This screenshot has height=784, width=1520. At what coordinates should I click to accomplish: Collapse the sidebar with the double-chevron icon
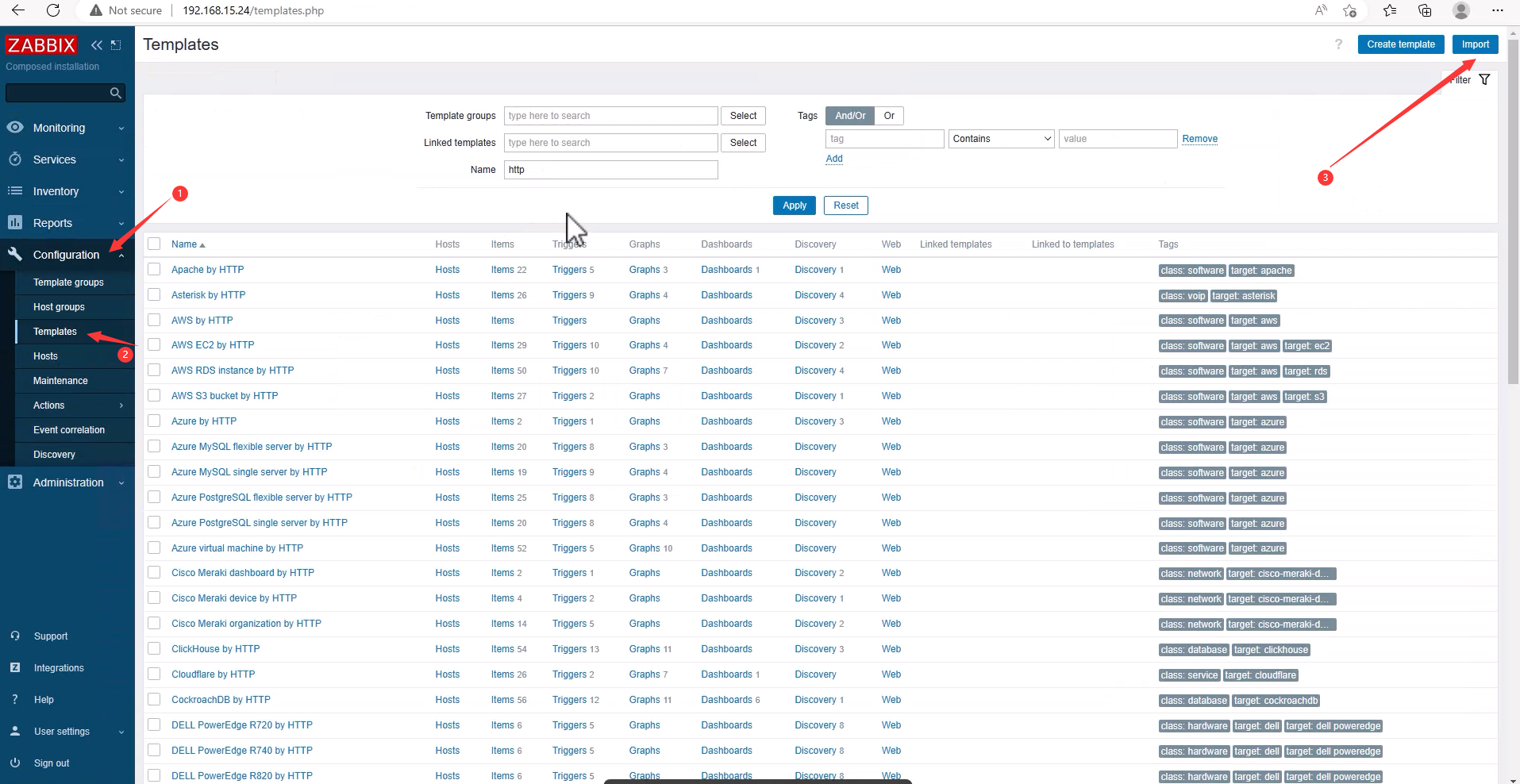pyautogui.click(x=97, y=45)
